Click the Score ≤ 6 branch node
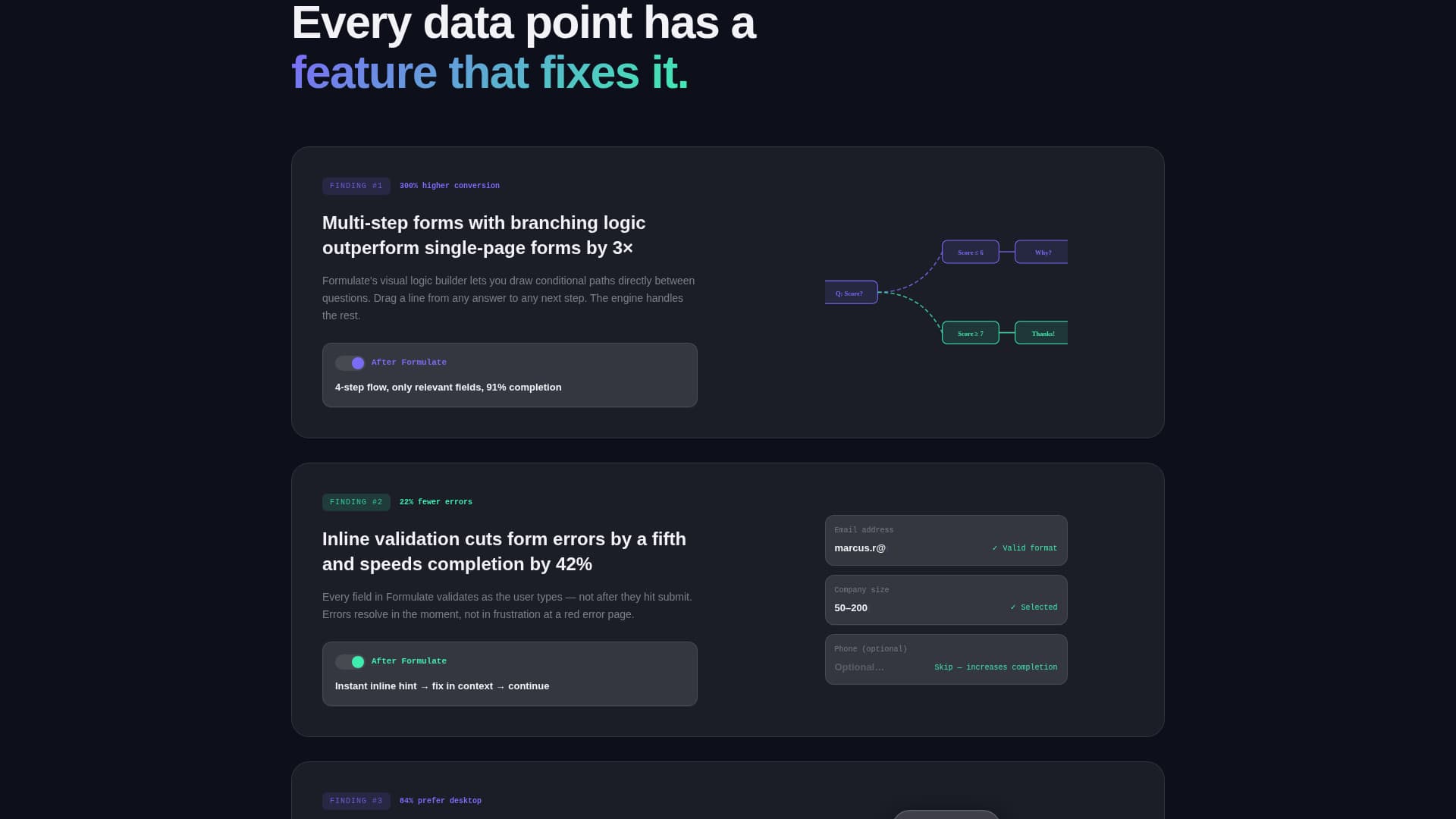 (x=971, y=252)
